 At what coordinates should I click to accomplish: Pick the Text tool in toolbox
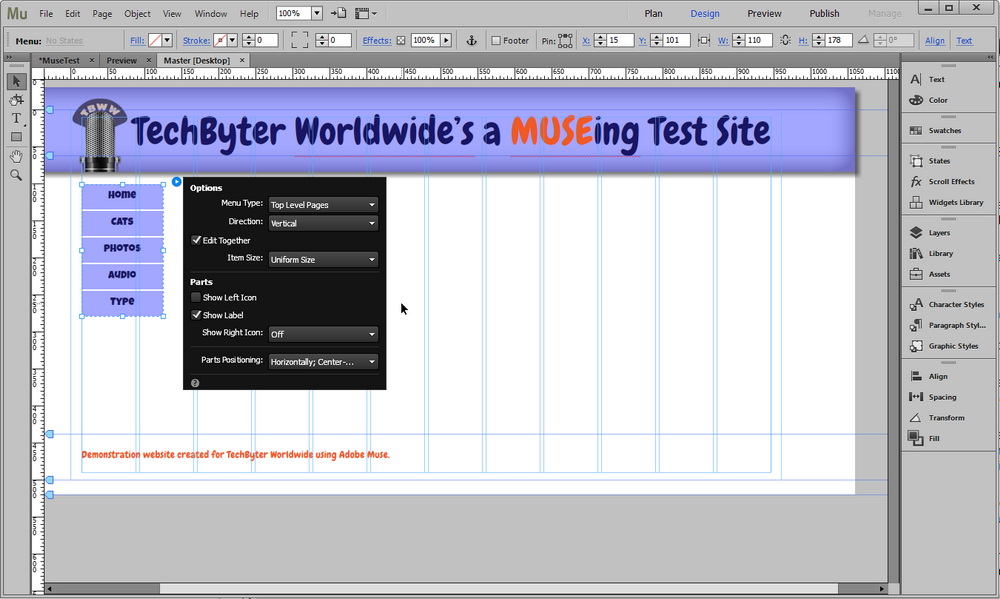17,118
